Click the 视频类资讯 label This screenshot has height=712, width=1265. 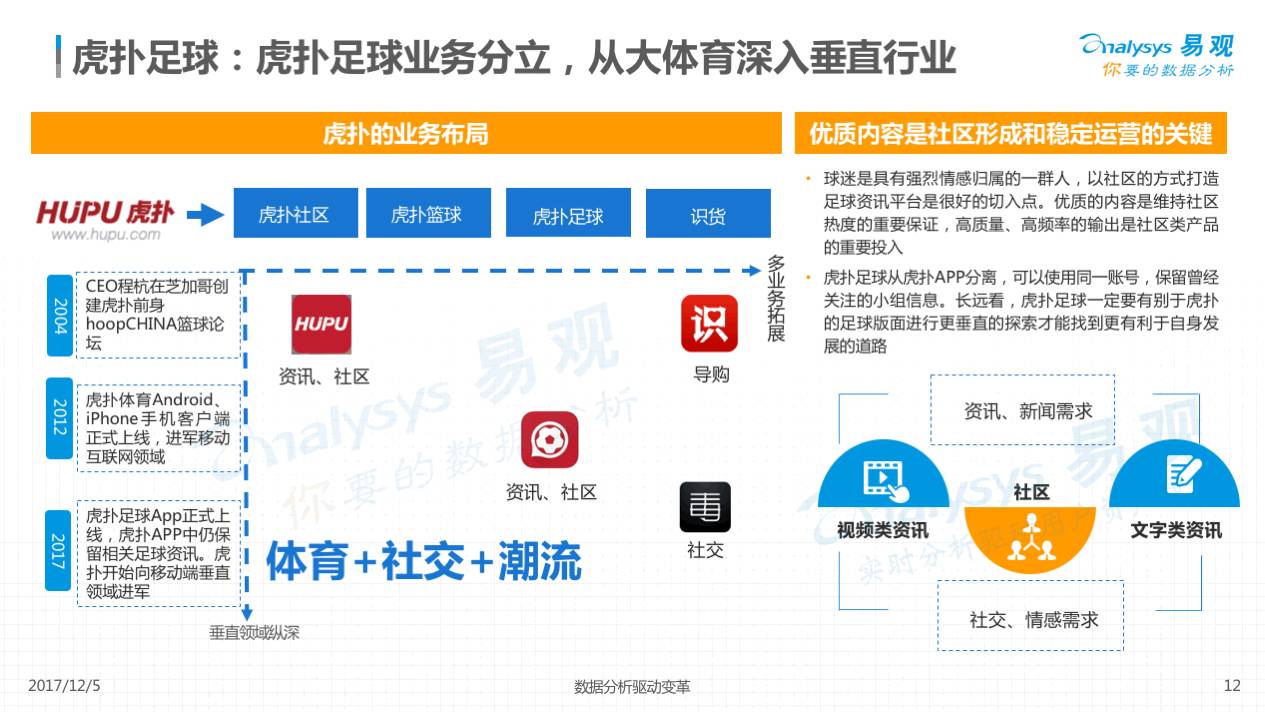(x=882, y=529)
